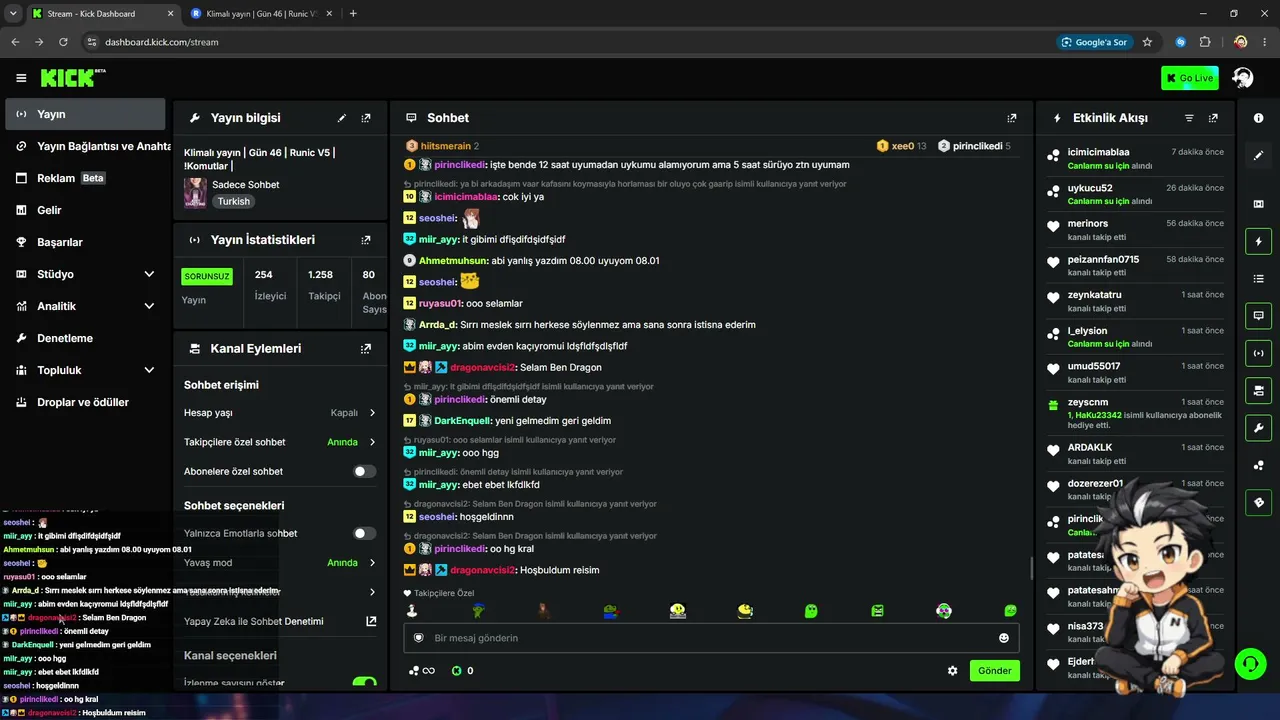
Task: Click the broadcast signal icon in right rail
Action: click(x=1259, y=353)
